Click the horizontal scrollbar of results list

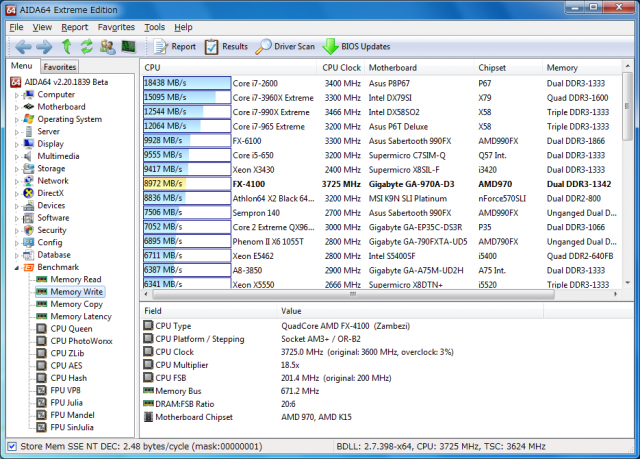(353, 294)
